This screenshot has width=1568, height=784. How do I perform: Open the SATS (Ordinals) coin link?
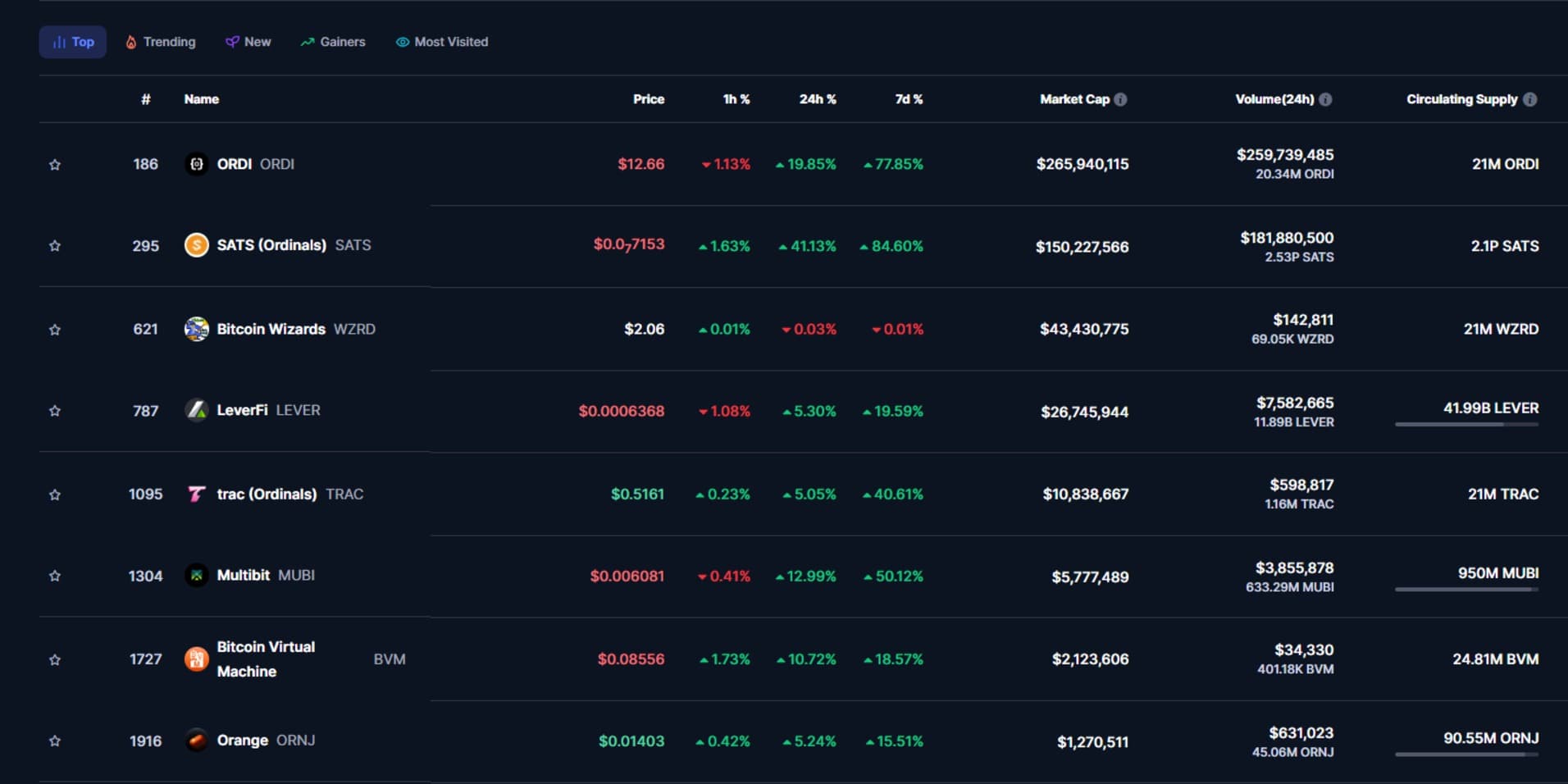[x=294, y=245]
